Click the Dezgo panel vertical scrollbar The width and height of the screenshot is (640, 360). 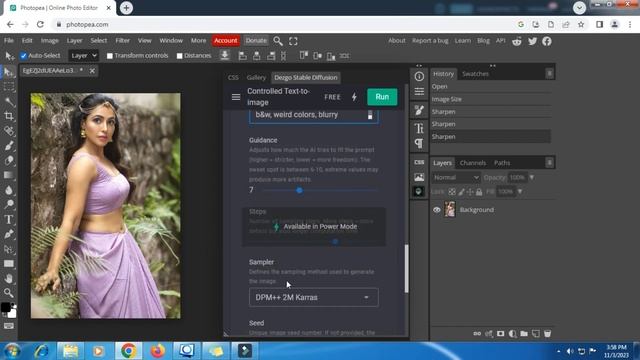tap(407, 269)
